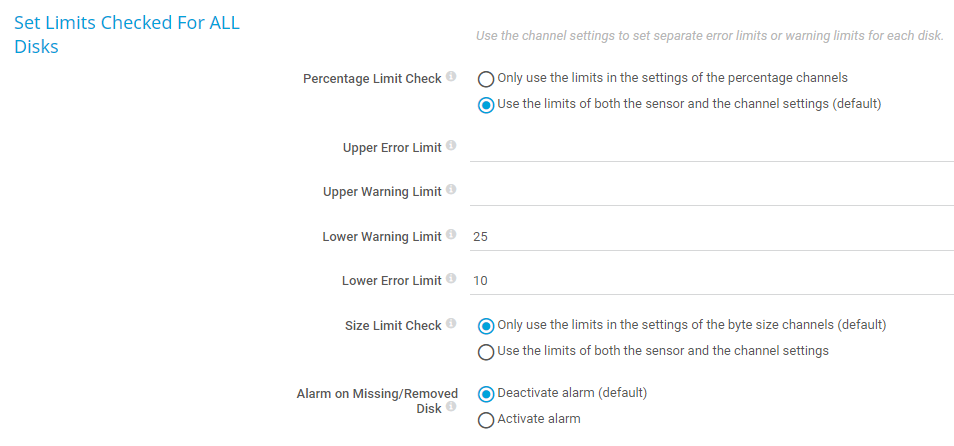Click help icon beside Percentage Limit Check

click(451, 77)
